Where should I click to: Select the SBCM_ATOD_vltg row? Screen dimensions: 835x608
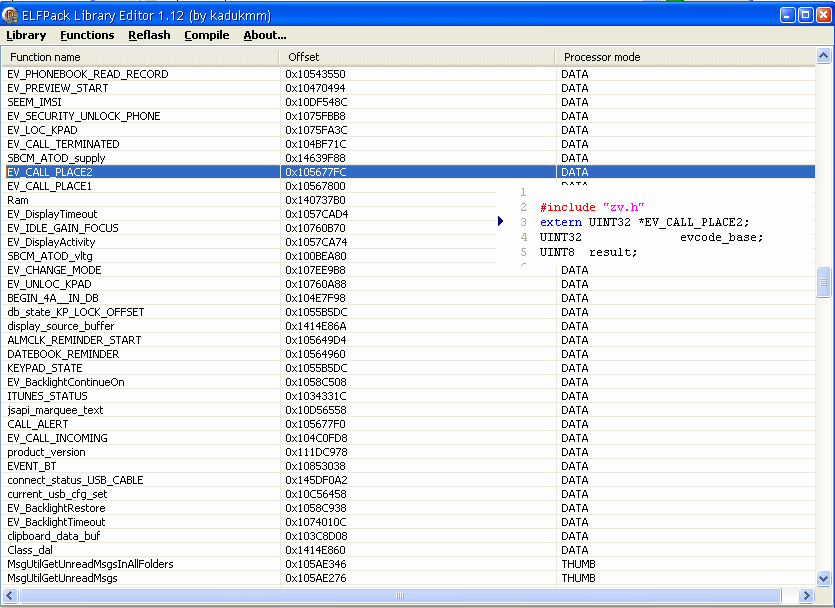coord(408,256)
